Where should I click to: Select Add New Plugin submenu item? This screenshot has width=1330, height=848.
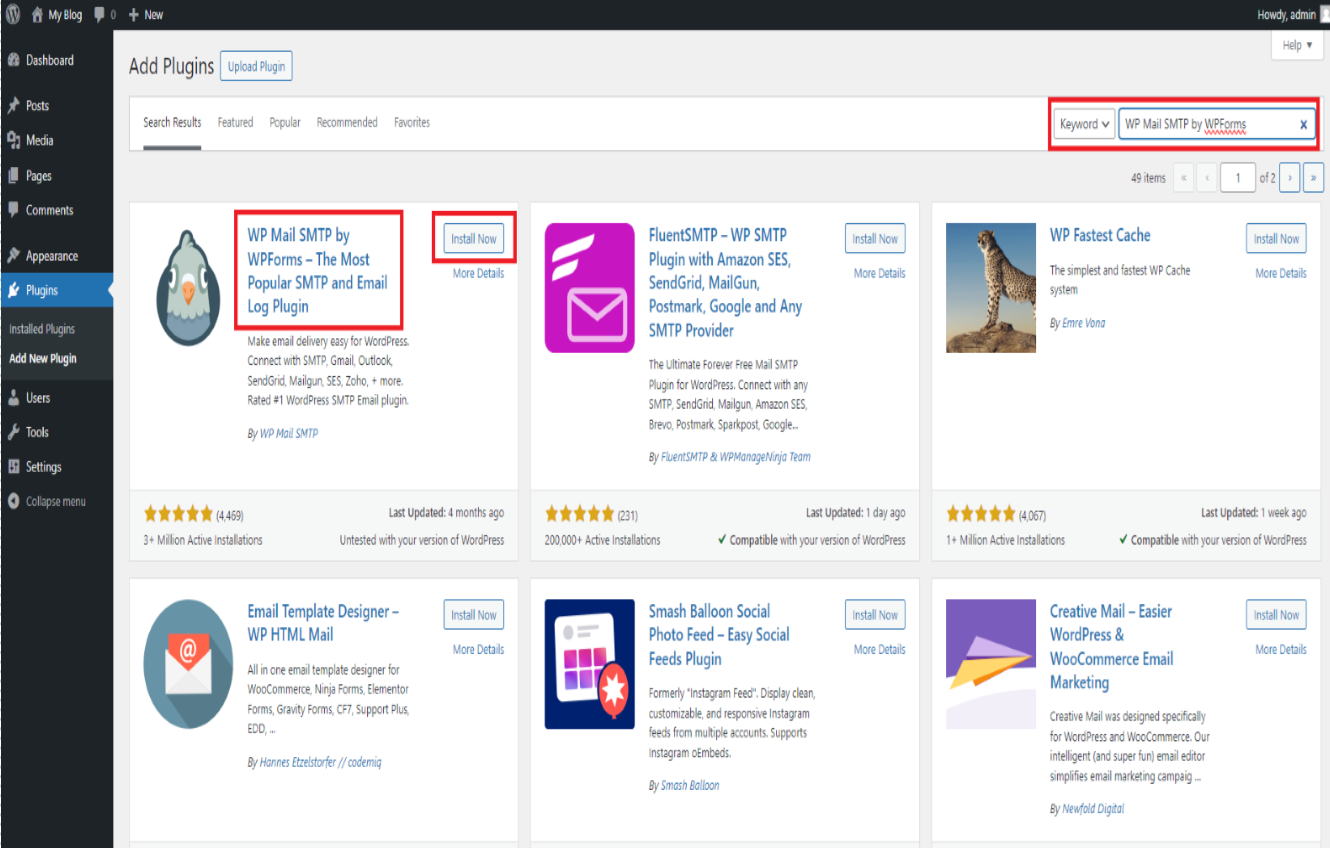pos(43,358)
